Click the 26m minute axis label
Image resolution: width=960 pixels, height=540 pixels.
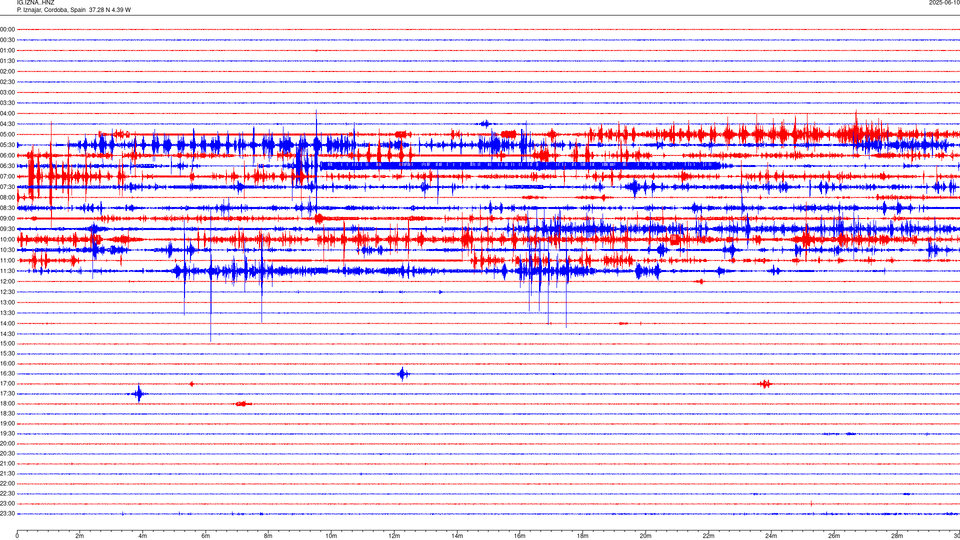coord(834,536)
